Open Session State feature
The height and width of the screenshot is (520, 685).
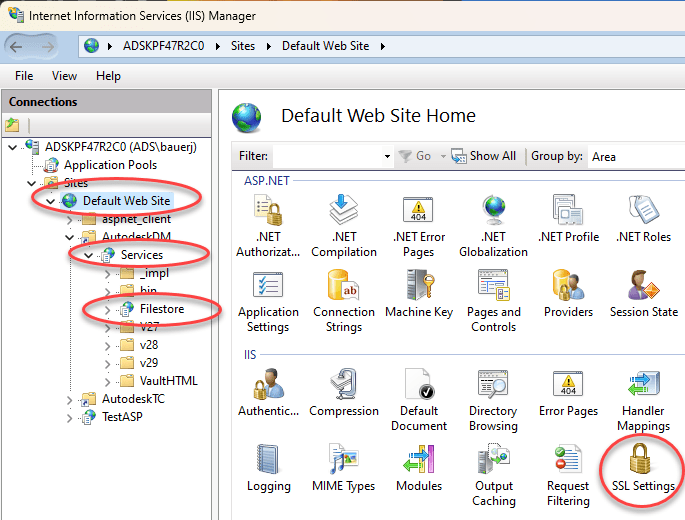(x=643, y=294)
